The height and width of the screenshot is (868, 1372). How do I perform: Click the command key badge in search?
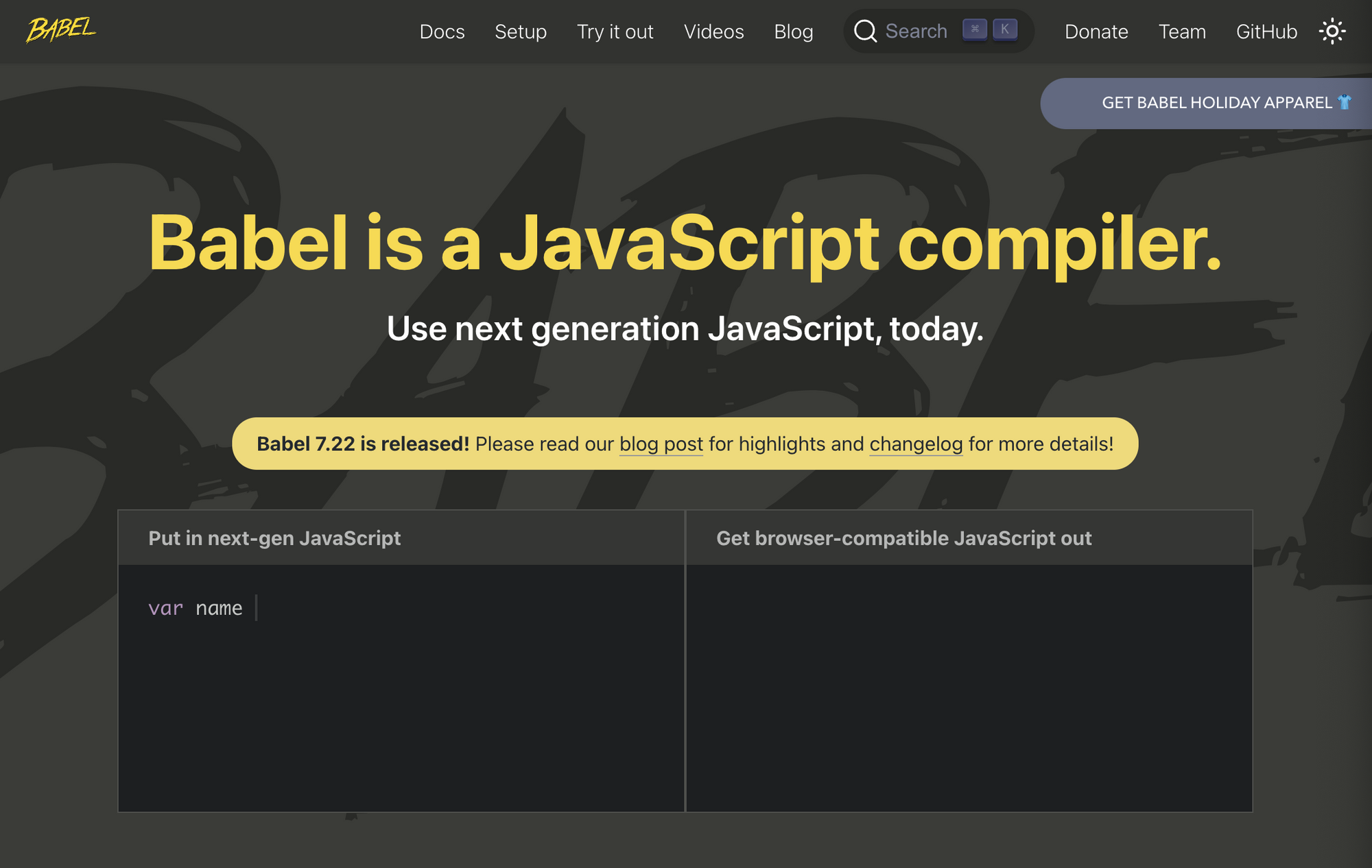click(x=975, y=29)
